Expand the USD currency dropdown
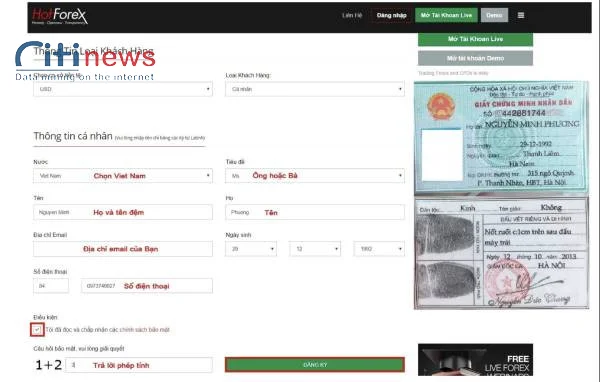 (123, 89)
